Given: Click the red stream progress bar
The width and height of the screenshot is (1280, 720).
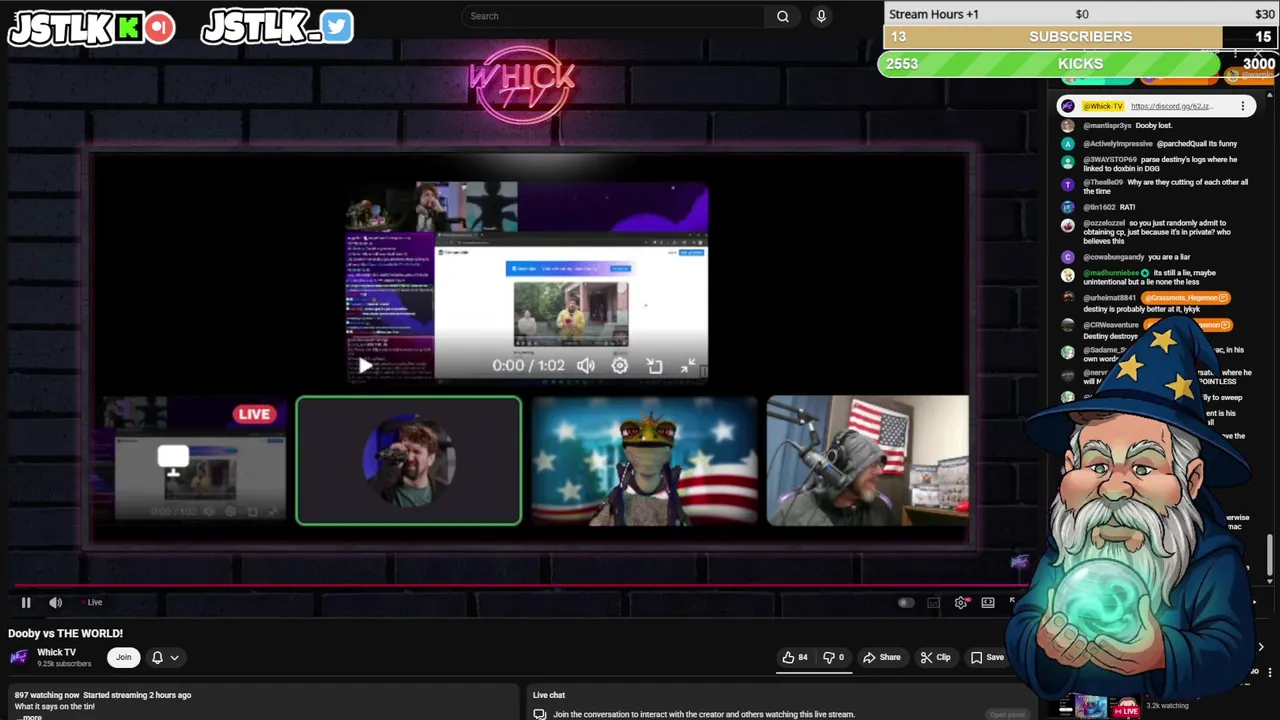Looking at the screenshot, I should (x=520, y=586).
